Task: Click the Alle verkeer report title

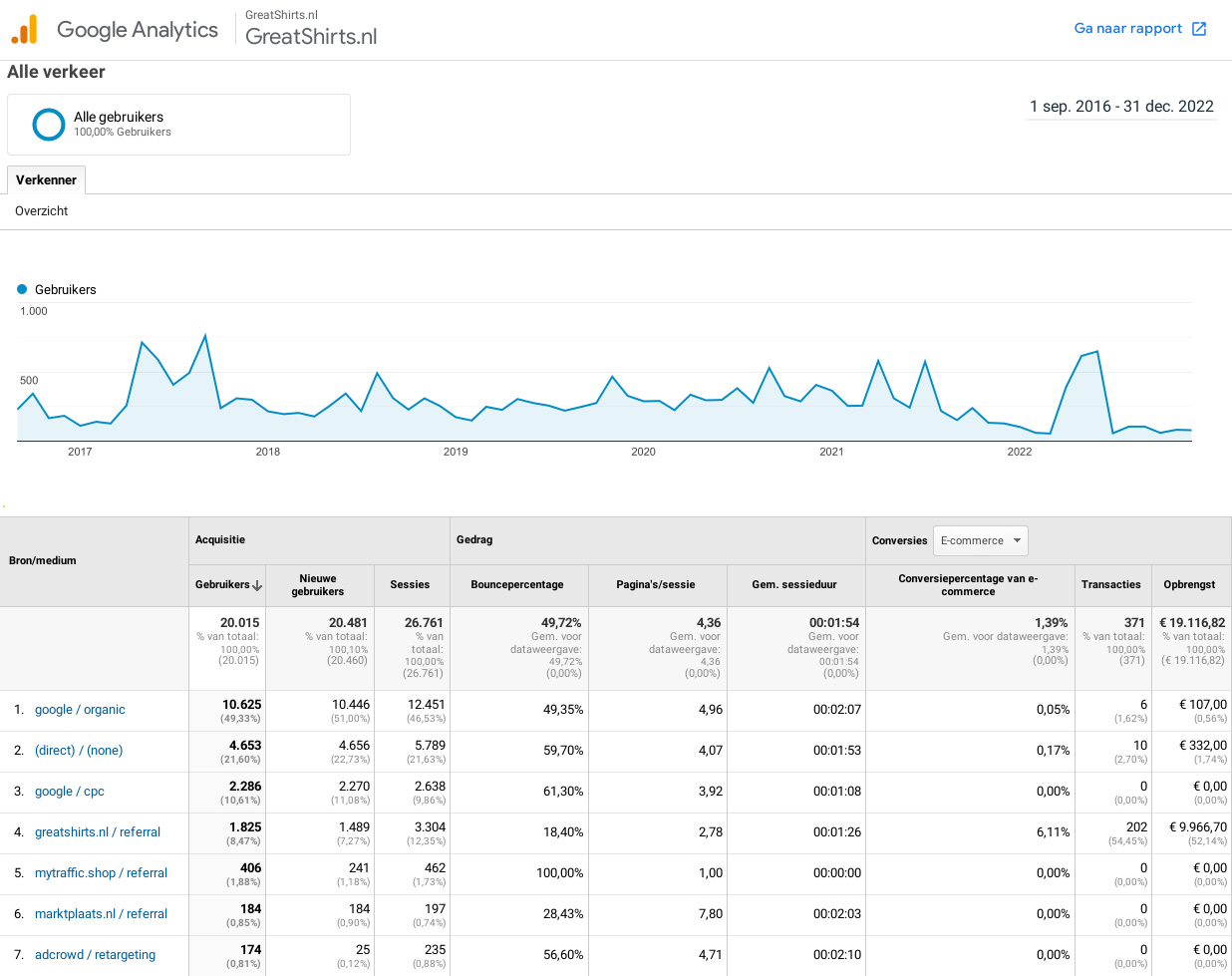Action: click(56, 72)
